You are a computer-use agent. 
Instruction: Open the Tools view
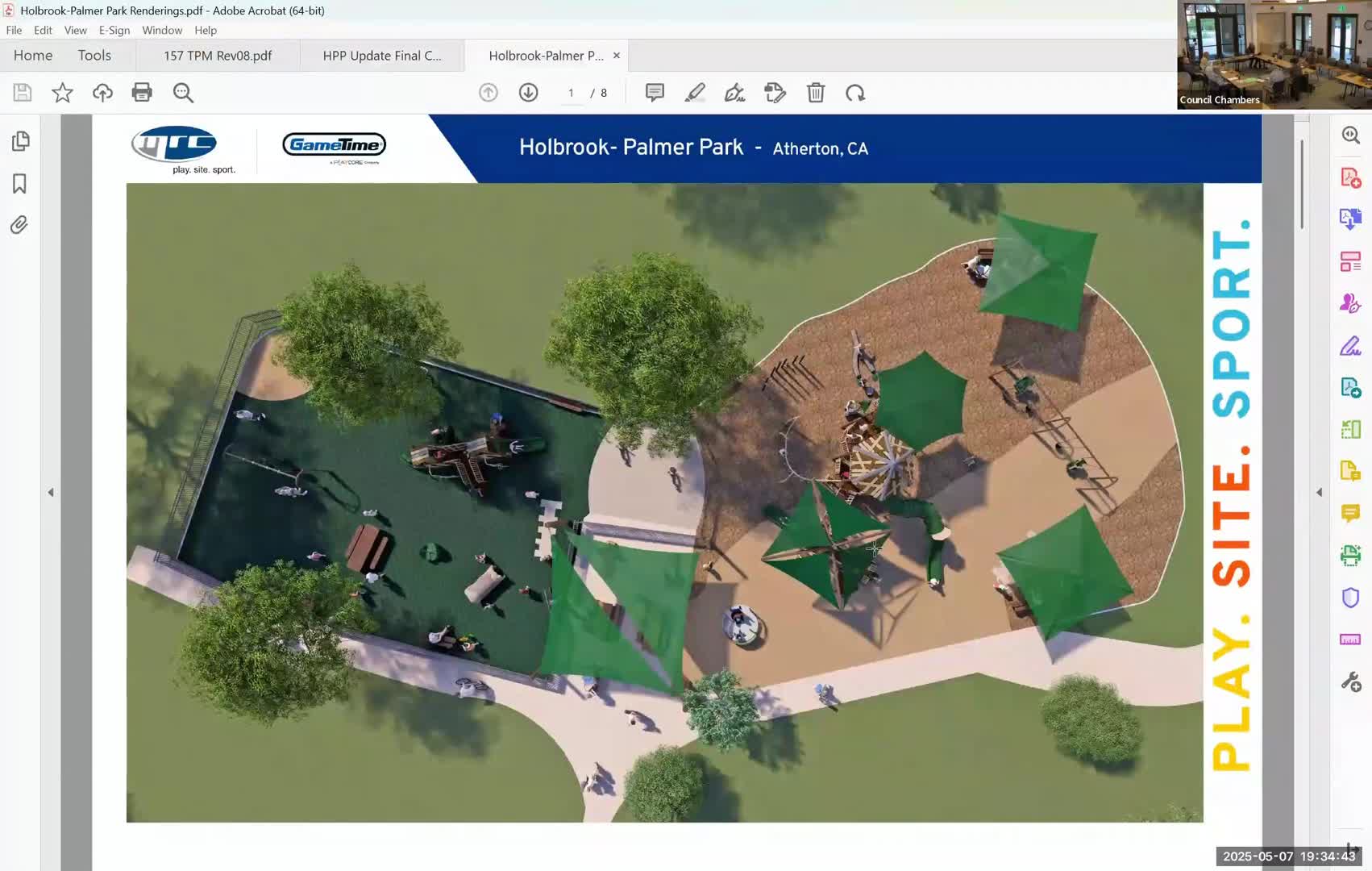pos(94,56)
